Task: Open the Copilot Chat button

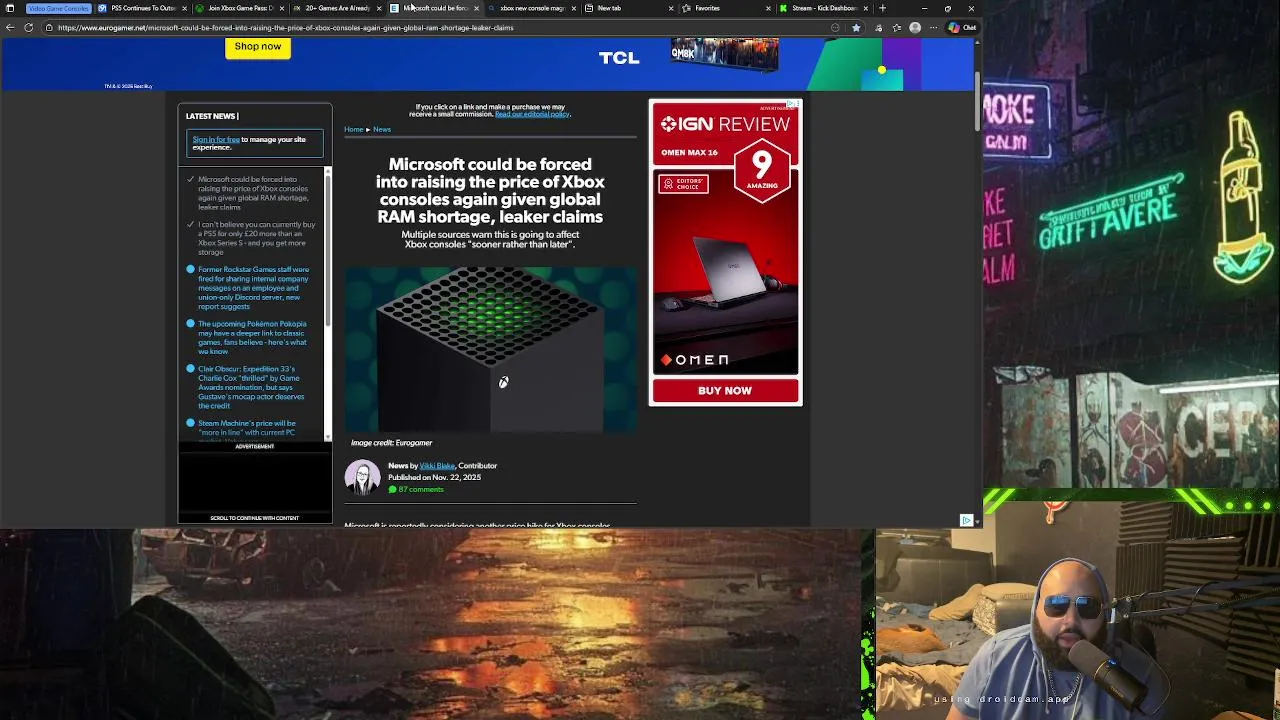Action: pyautogui.click(x=962, y=28)
